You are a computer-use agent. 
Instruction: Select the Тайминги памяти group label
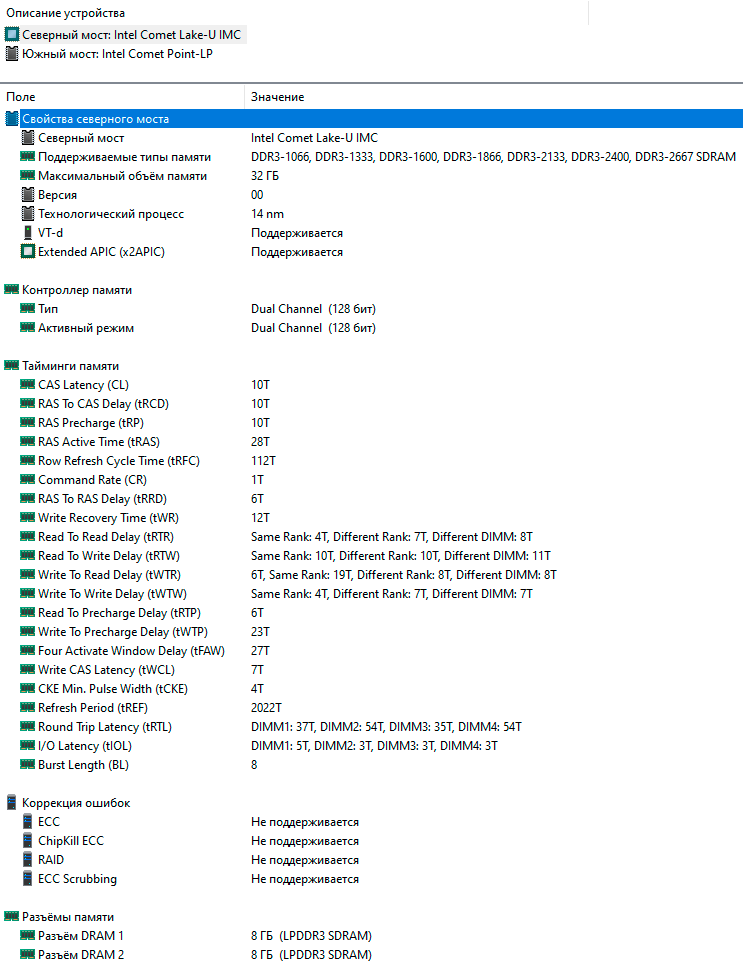point(71,366)
